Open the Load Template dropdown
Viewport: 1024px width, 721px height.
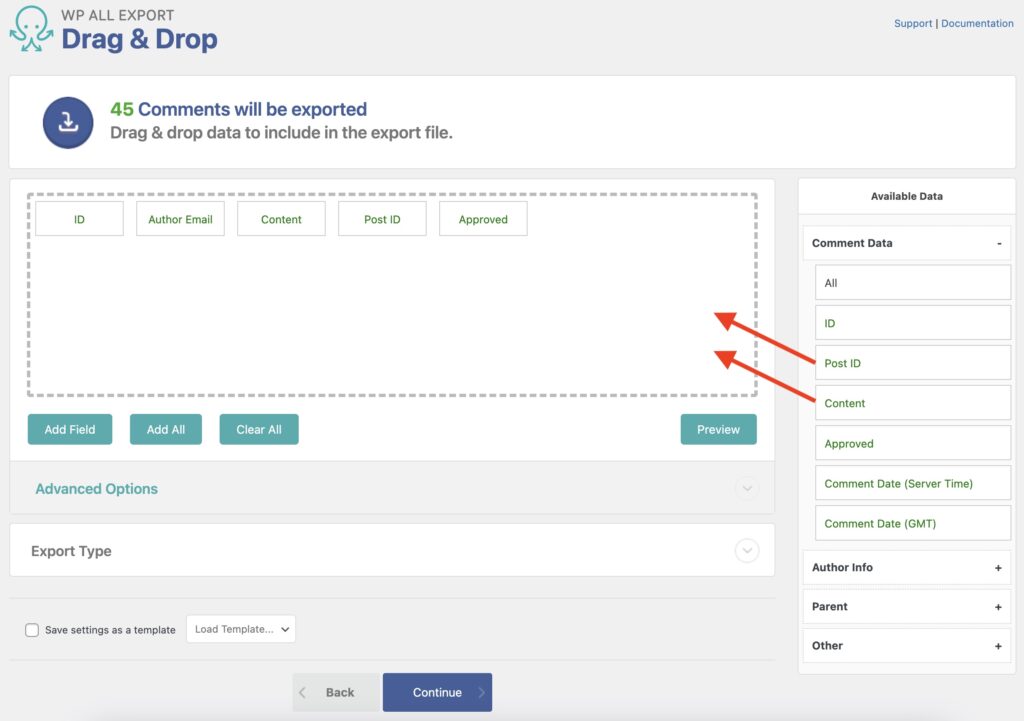click(x=241, y=629)
